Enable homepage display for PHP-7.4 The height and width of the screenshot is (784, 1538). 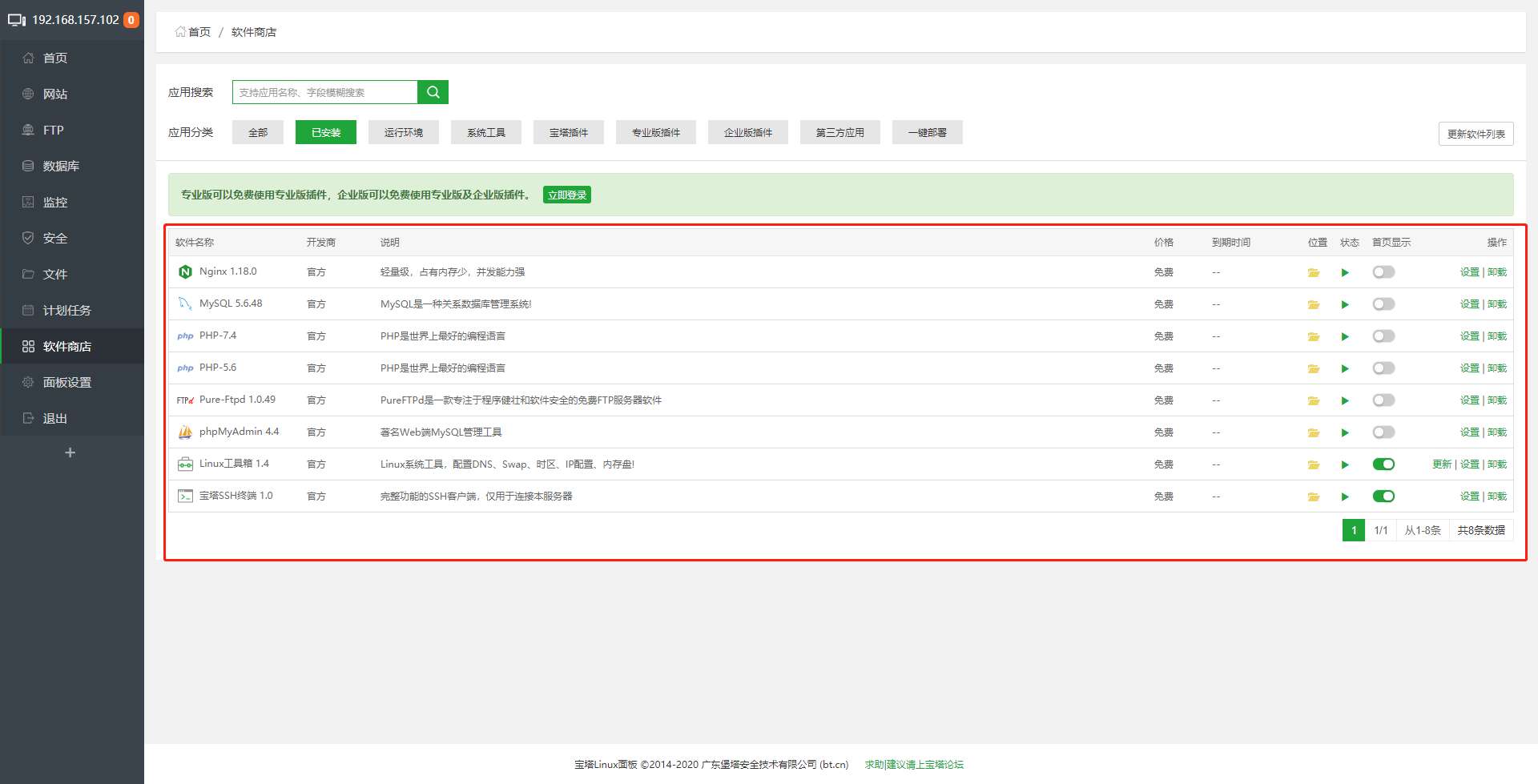click(x=1383, y=336)
